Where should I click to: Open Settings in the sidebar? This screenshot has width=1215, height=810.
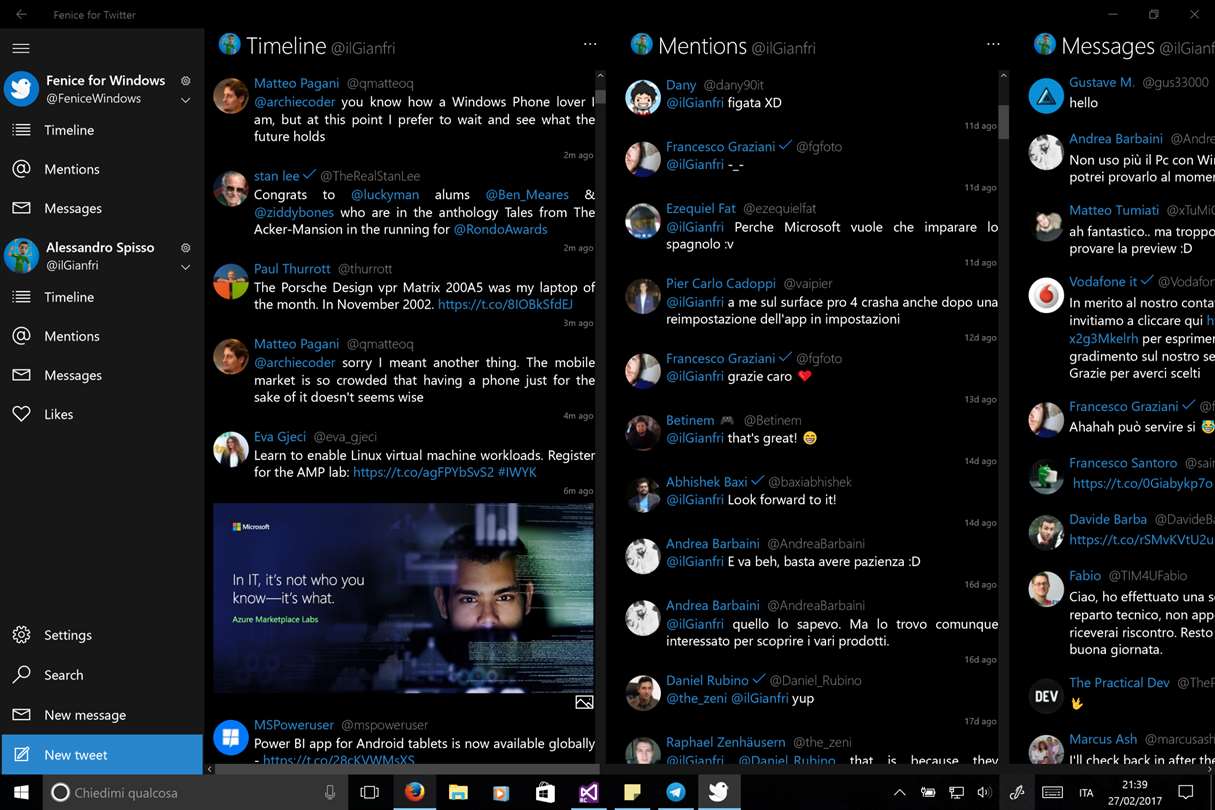pos(102,635)
